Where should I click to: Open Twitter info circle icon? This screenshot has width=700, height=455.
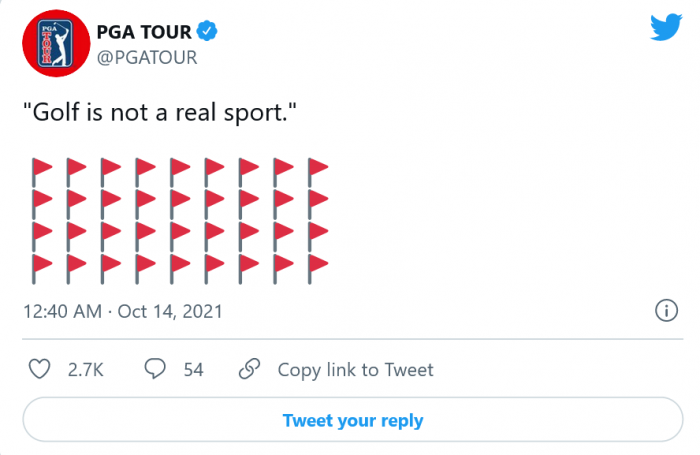coord(665,310)
